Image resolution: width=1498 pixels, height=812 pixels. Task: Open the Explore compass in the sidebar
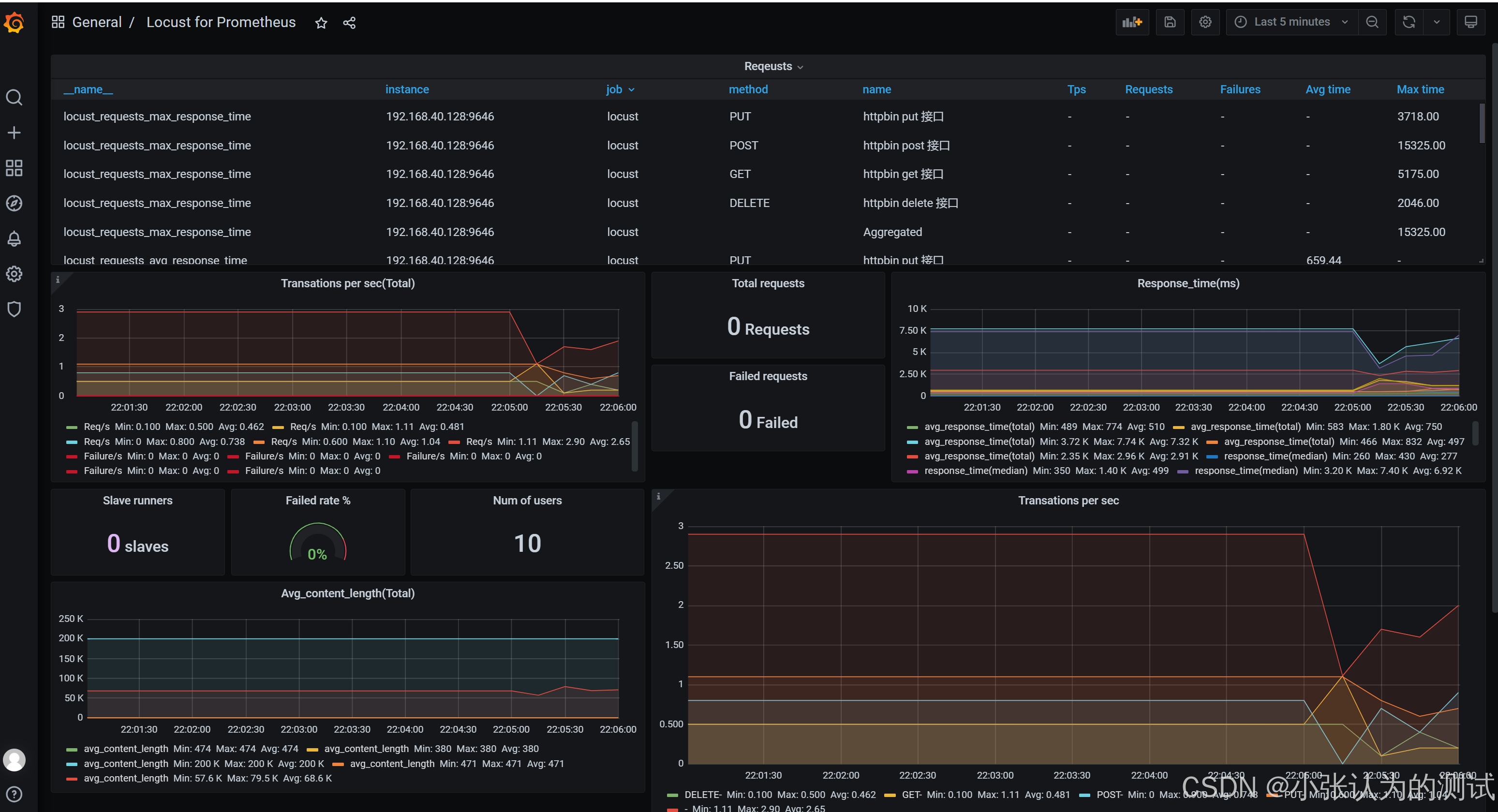[x=14, y=204]
